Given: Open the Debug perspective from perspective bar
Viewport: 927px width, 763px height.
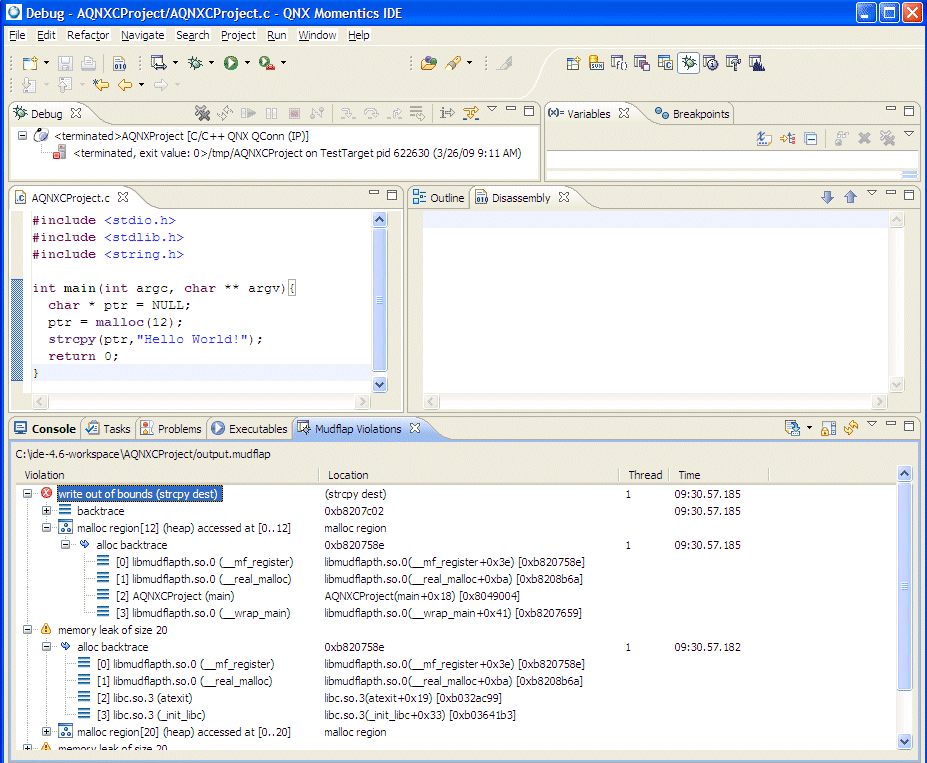Looking at the screenshot, I should (x=688, y=63).
